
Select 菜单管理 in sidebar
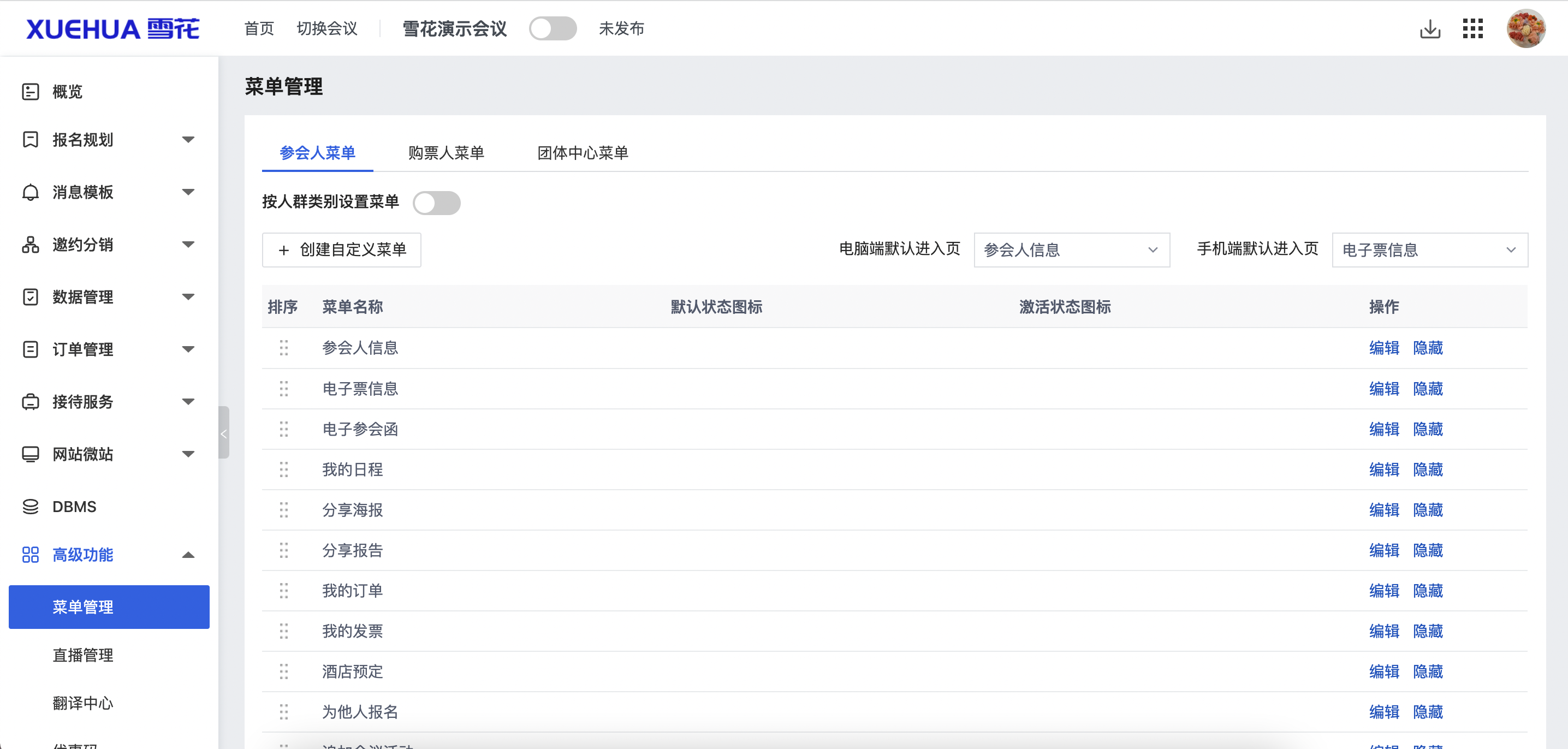(109, 607)
